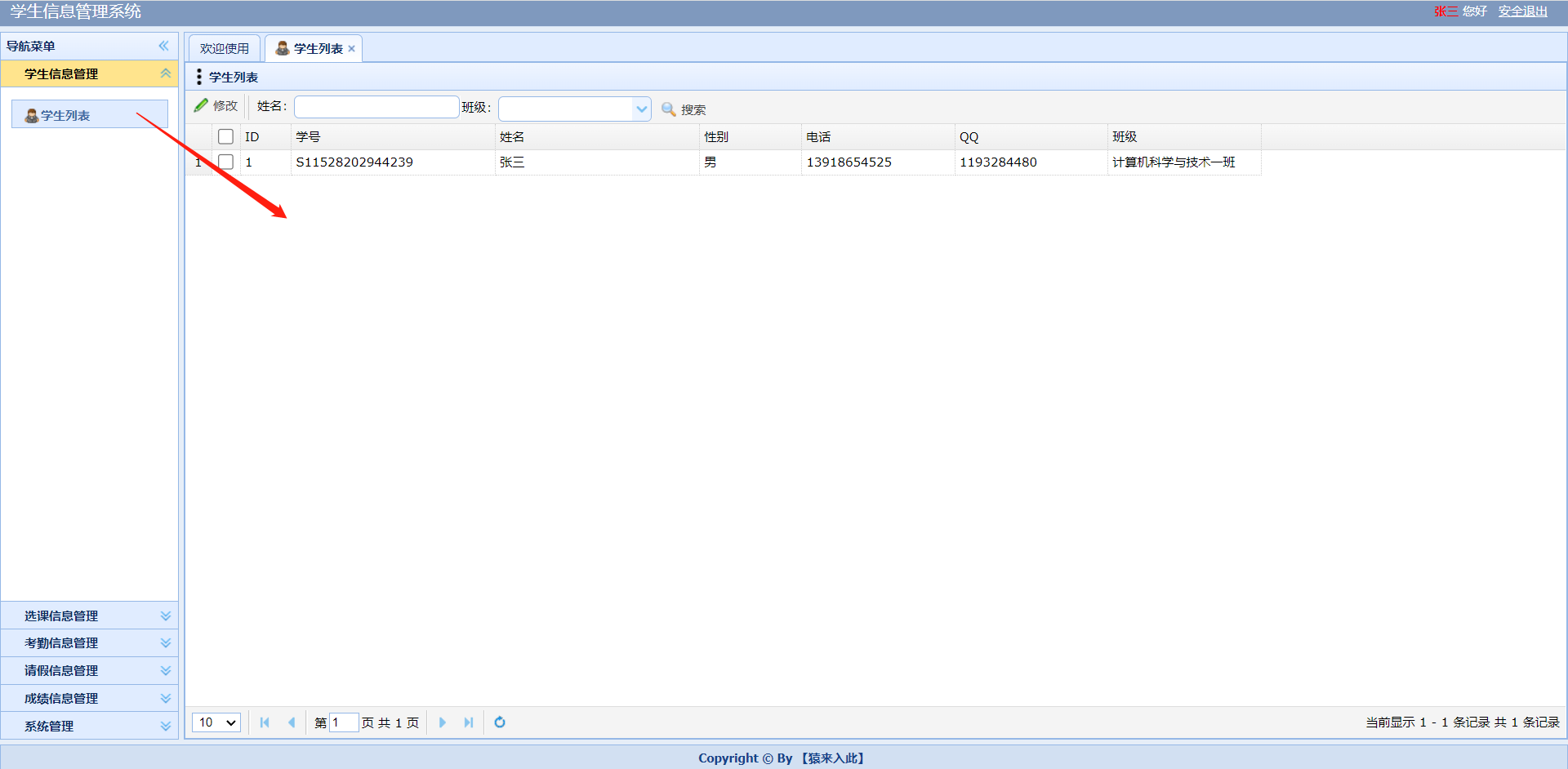
Task: Click the magnifier search icon
Action: click(x=668, y=109)
